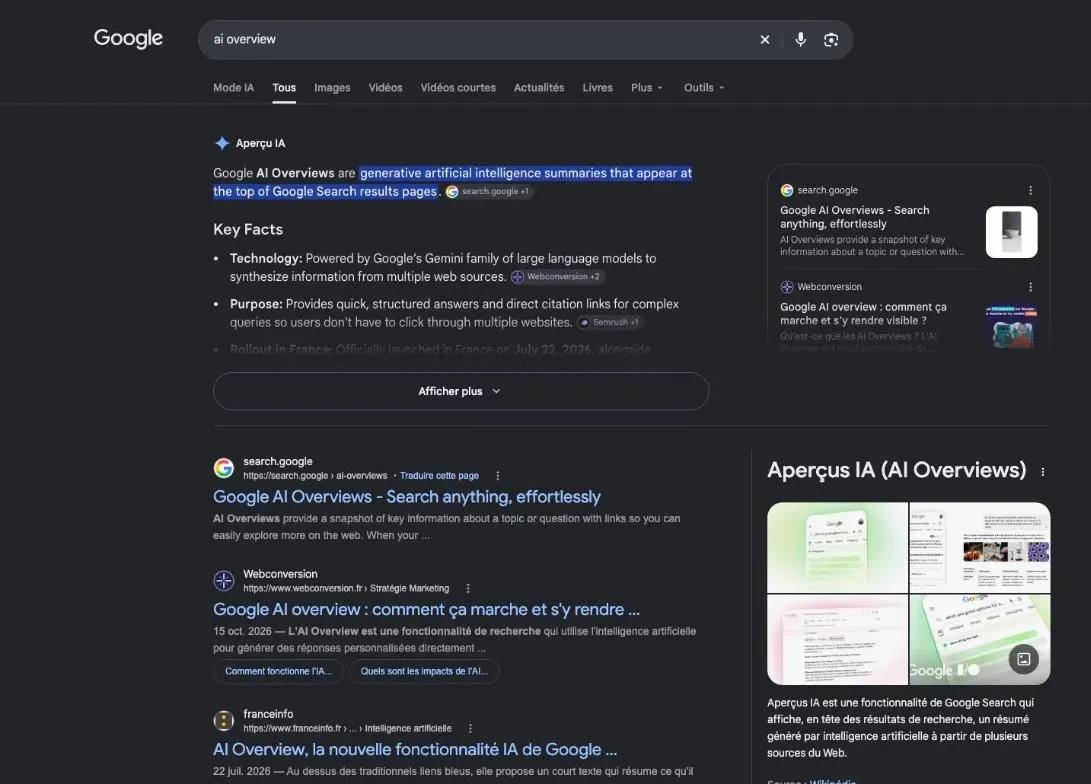The width and height of the screenshot is (1091, 784).
Task: Open the Actualités tab
Action: pyautogui.click(x=539, y=88)
